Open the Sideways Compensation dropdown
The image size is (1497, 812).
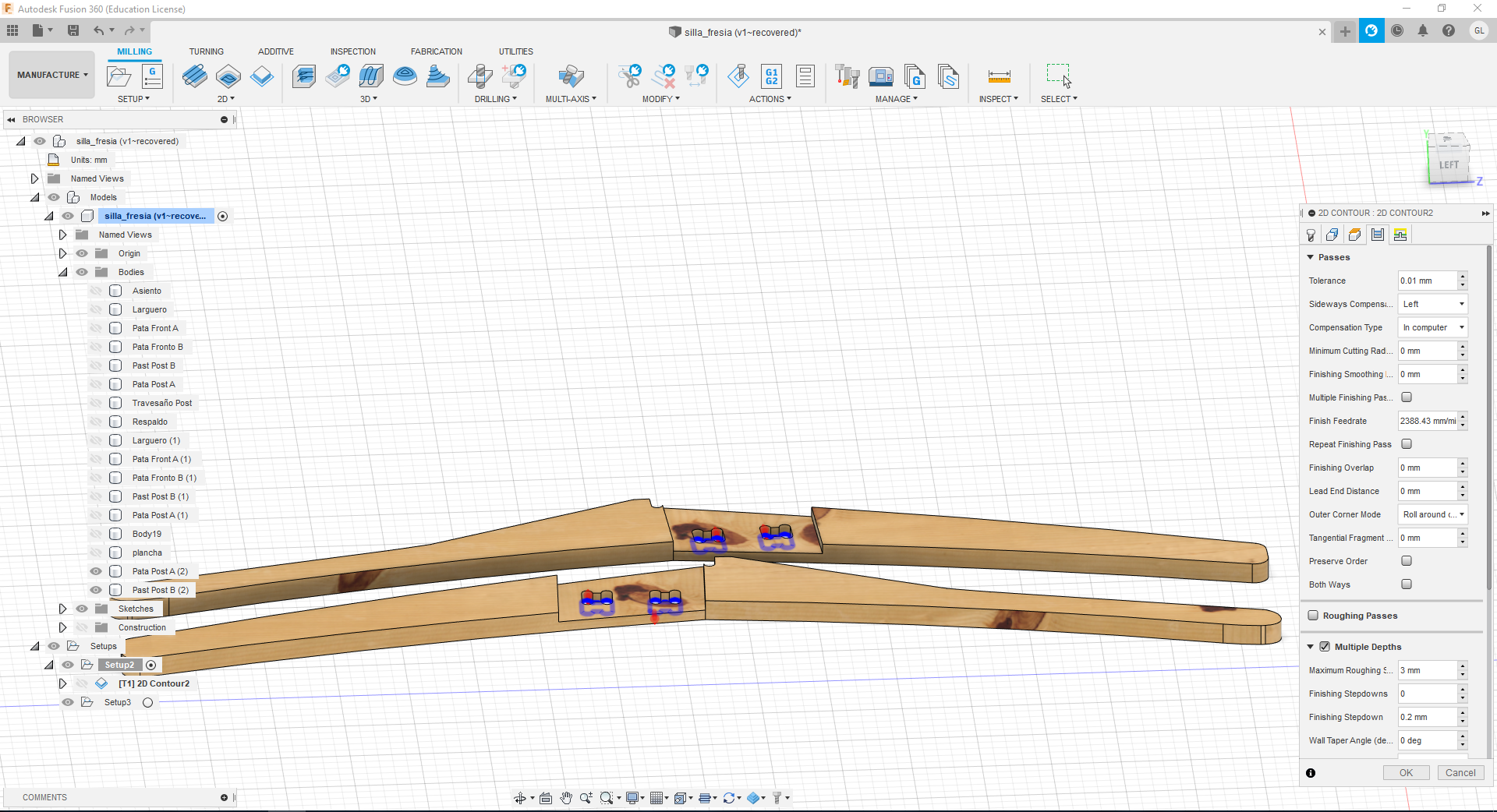pyautogui.click(x=1433, y=304)
